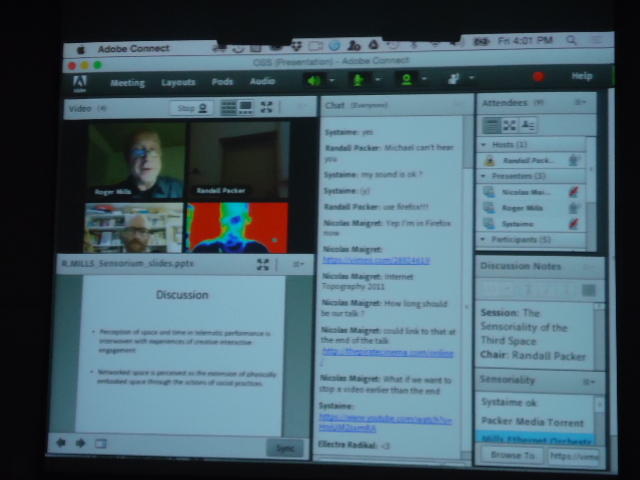Select the Randall Packer video feed
This screenshot has height=480, width=640.
239,160
